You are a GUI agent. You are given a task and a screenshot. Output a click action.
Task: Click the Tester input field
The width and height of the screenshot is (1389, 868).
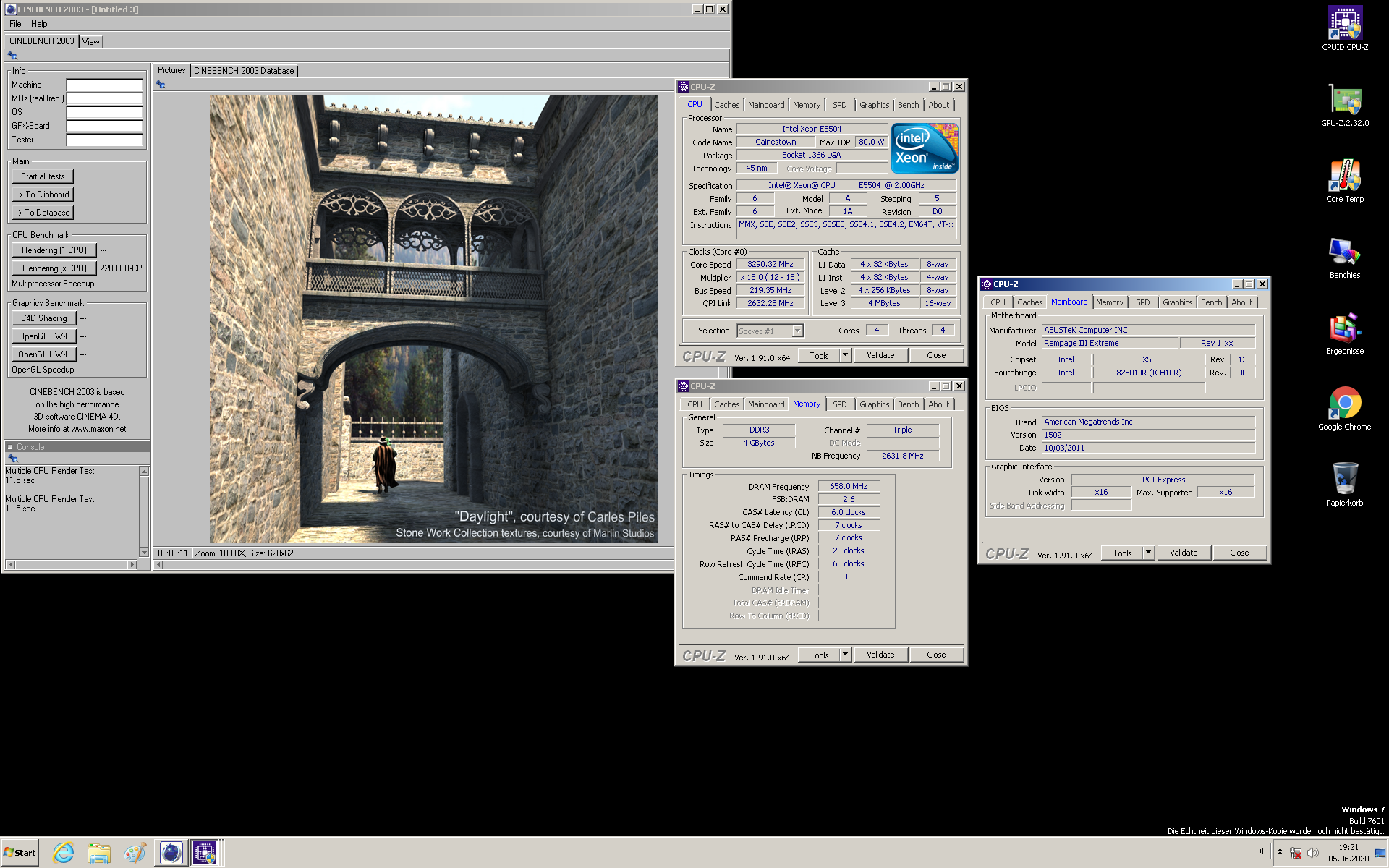(104, 140)
